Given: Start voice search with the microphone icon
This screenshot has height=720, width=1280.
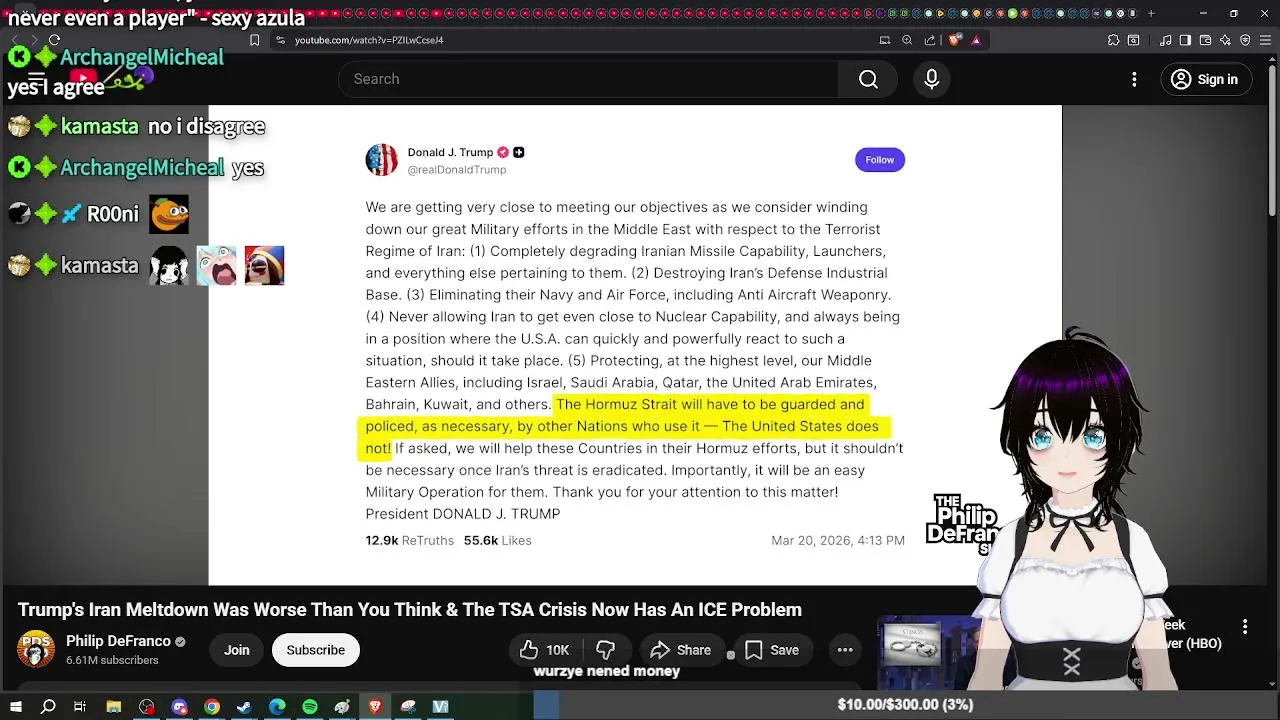Looking at the screenshot, I should tap(931, 79).
